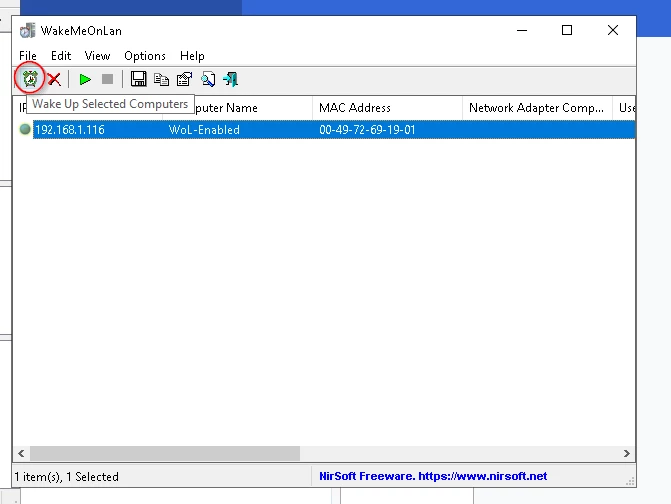The image size is (671, 504).
Task: Click the copy selected items icon
Action: coord(161,79)
